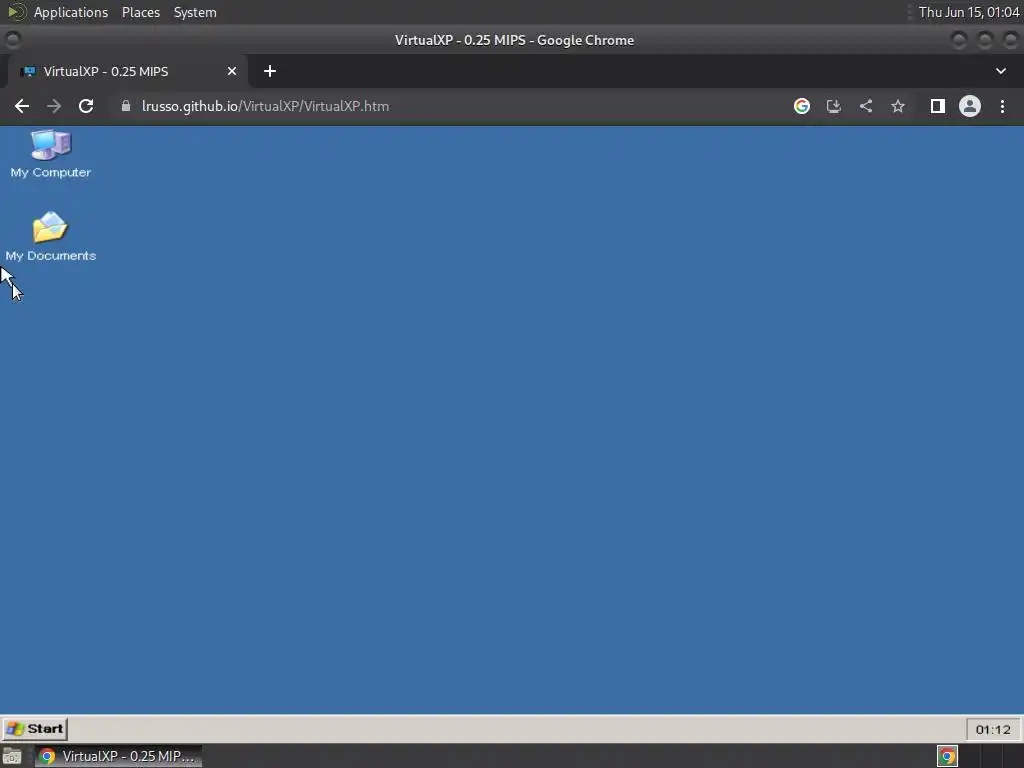Image resolution: width=1024 pixels, height=768 pixels.
Task: Click the address bar URL field
Action: (x=451, y=106)
